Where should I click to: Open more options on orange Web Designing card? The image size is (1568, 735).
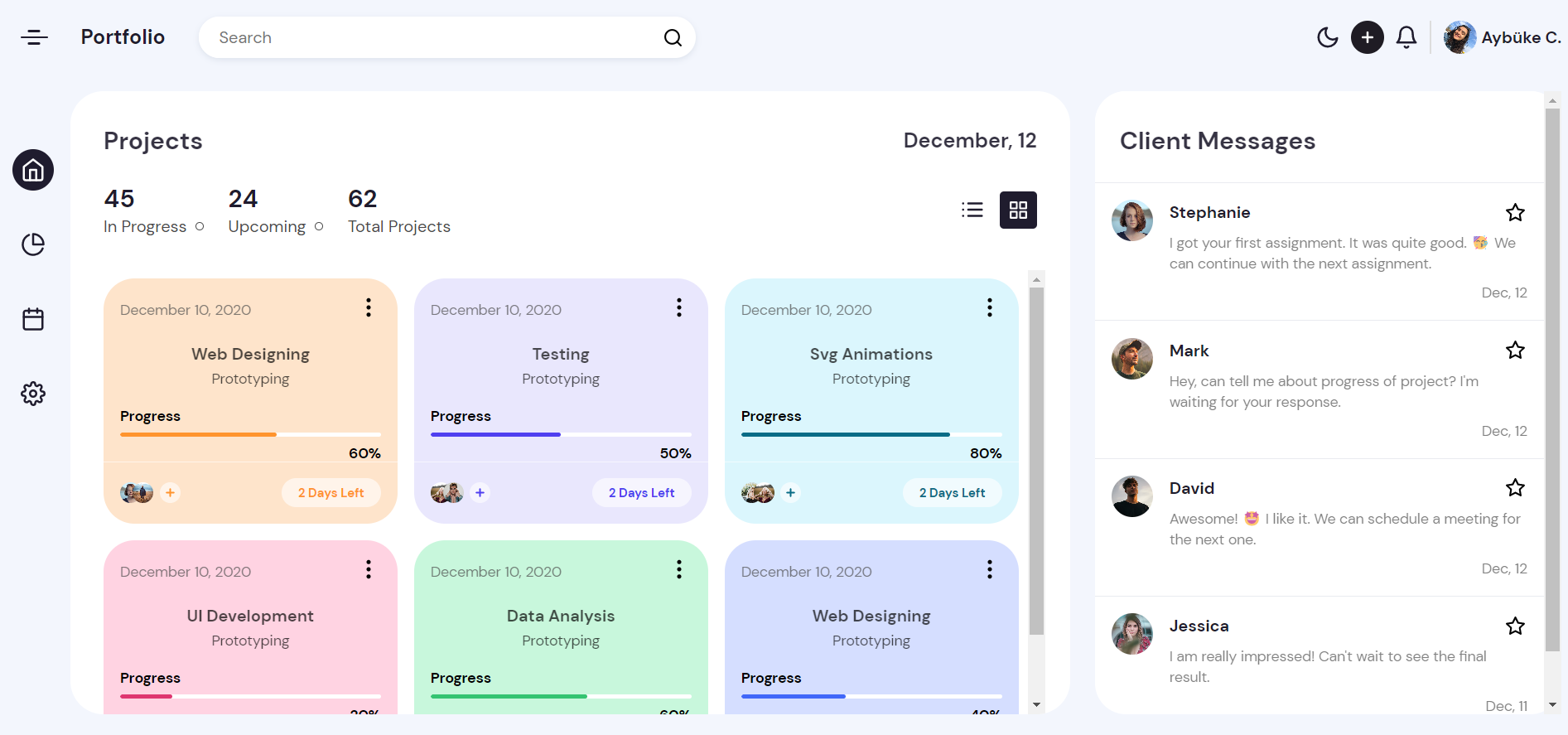click(369, 307)
